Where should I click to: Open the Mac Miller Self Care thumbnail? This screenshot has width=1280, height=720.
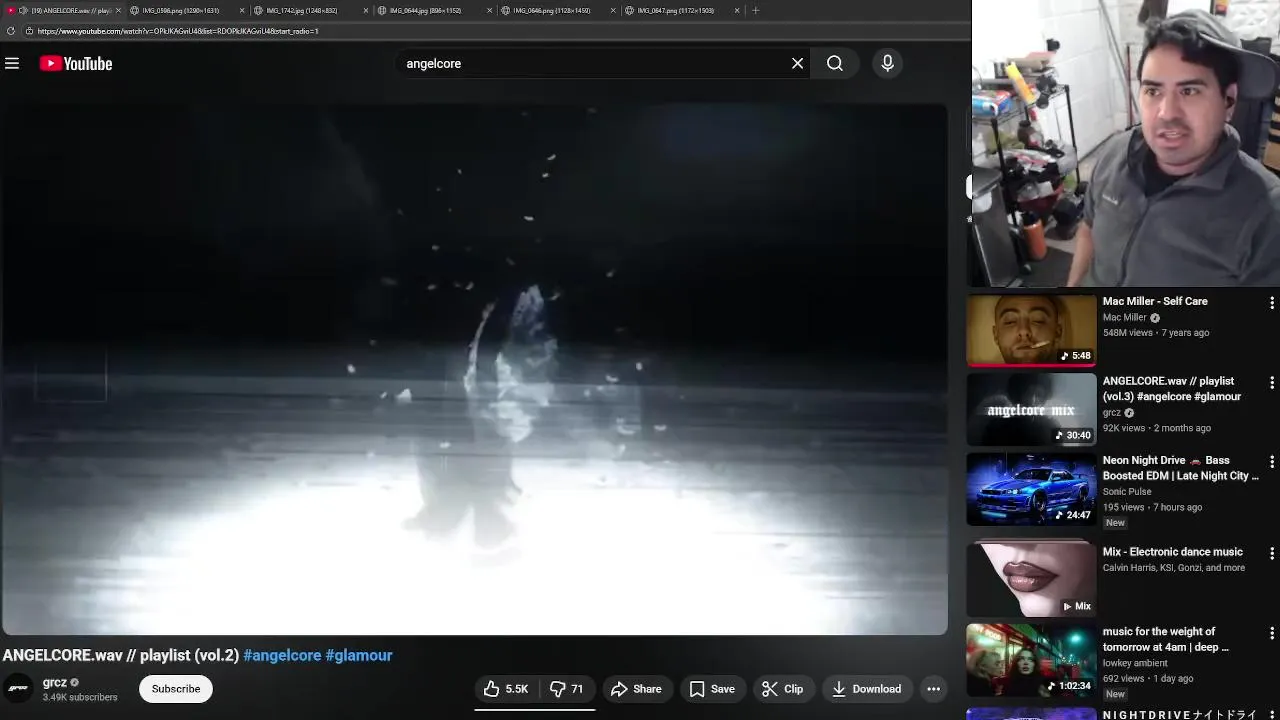[1031, 330]
